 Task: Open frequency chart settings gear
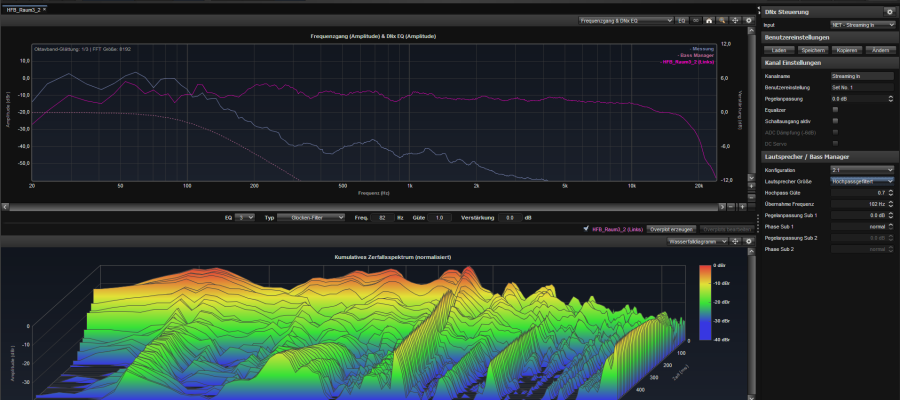[x=748, y=20]
